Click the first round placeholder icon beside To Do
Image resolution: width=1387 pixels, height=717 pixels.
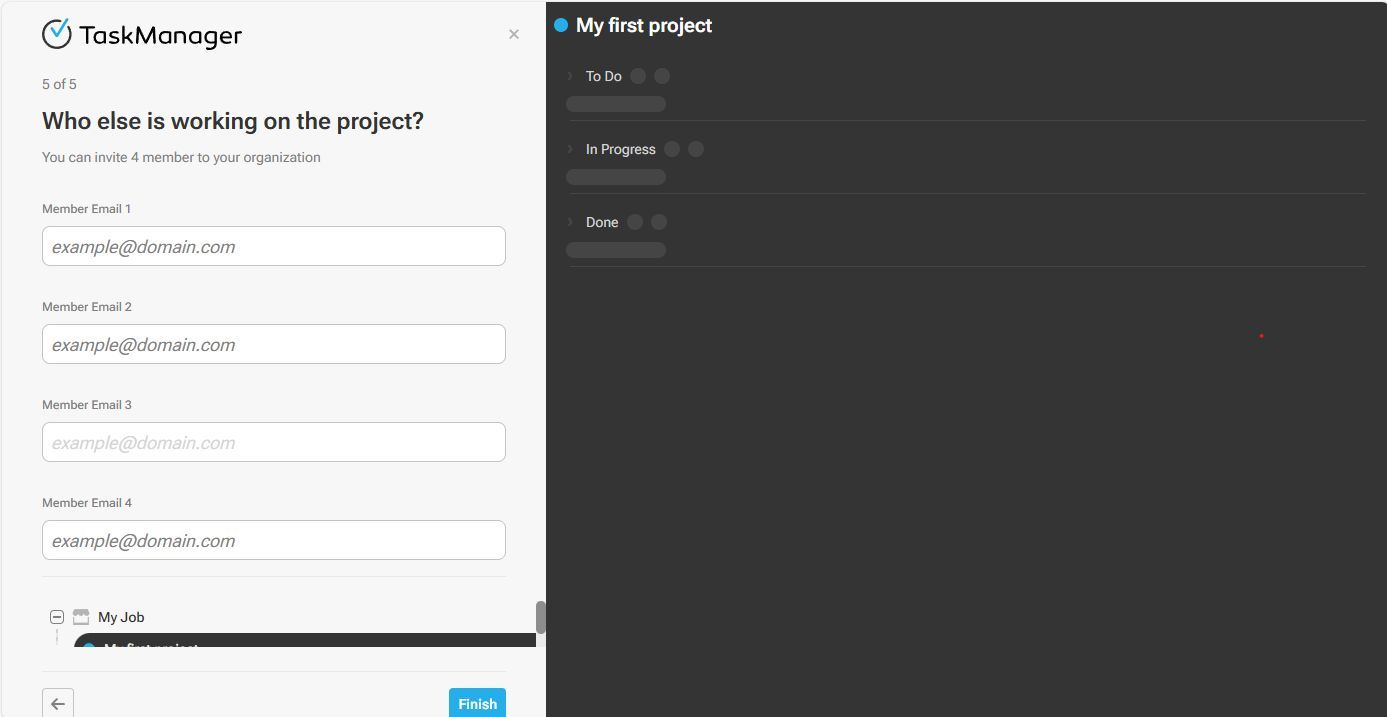point(638,76)
